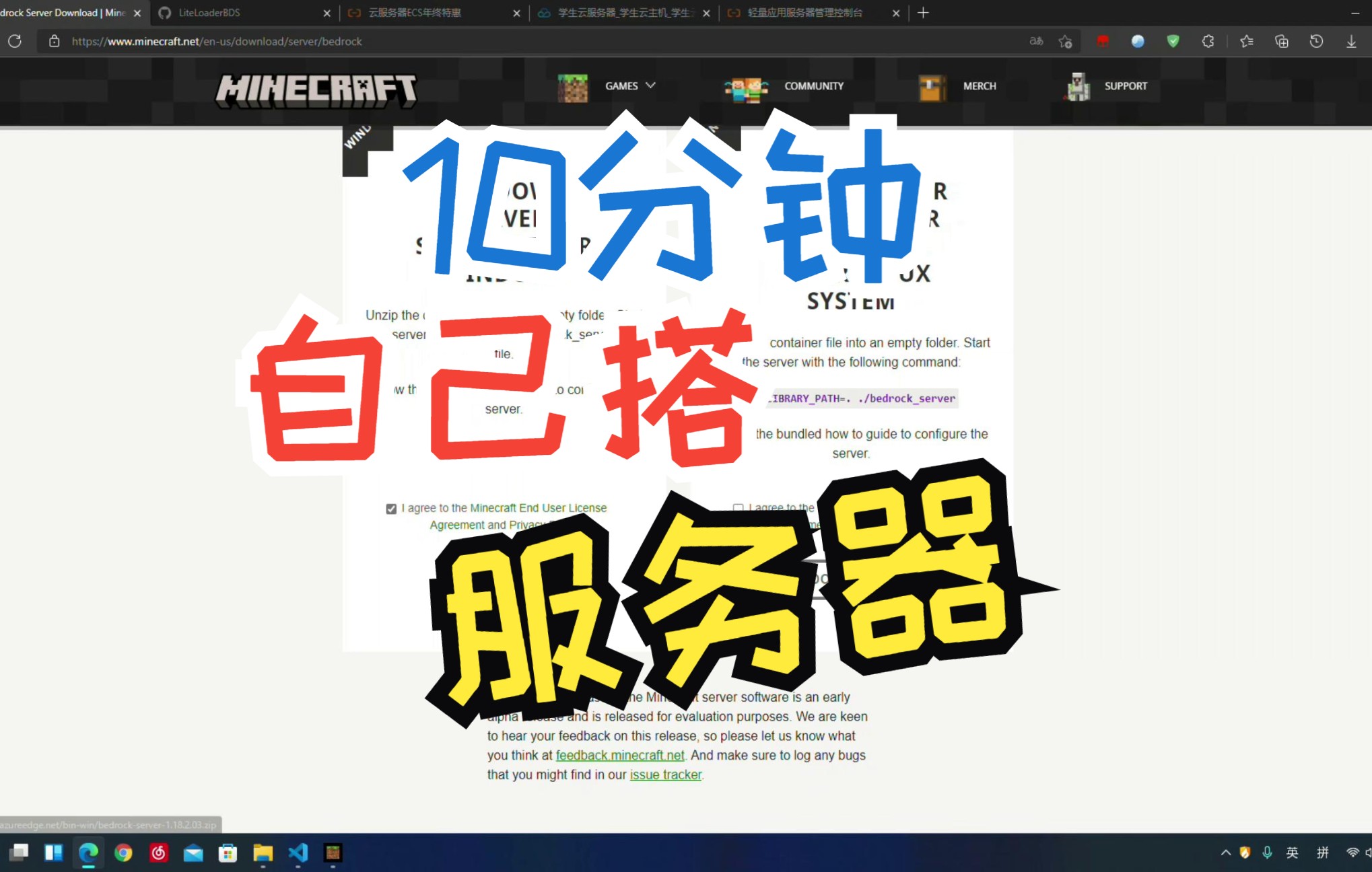Close the 轻量应用服务器管理控制台 tab

click(x=896, y=13)
